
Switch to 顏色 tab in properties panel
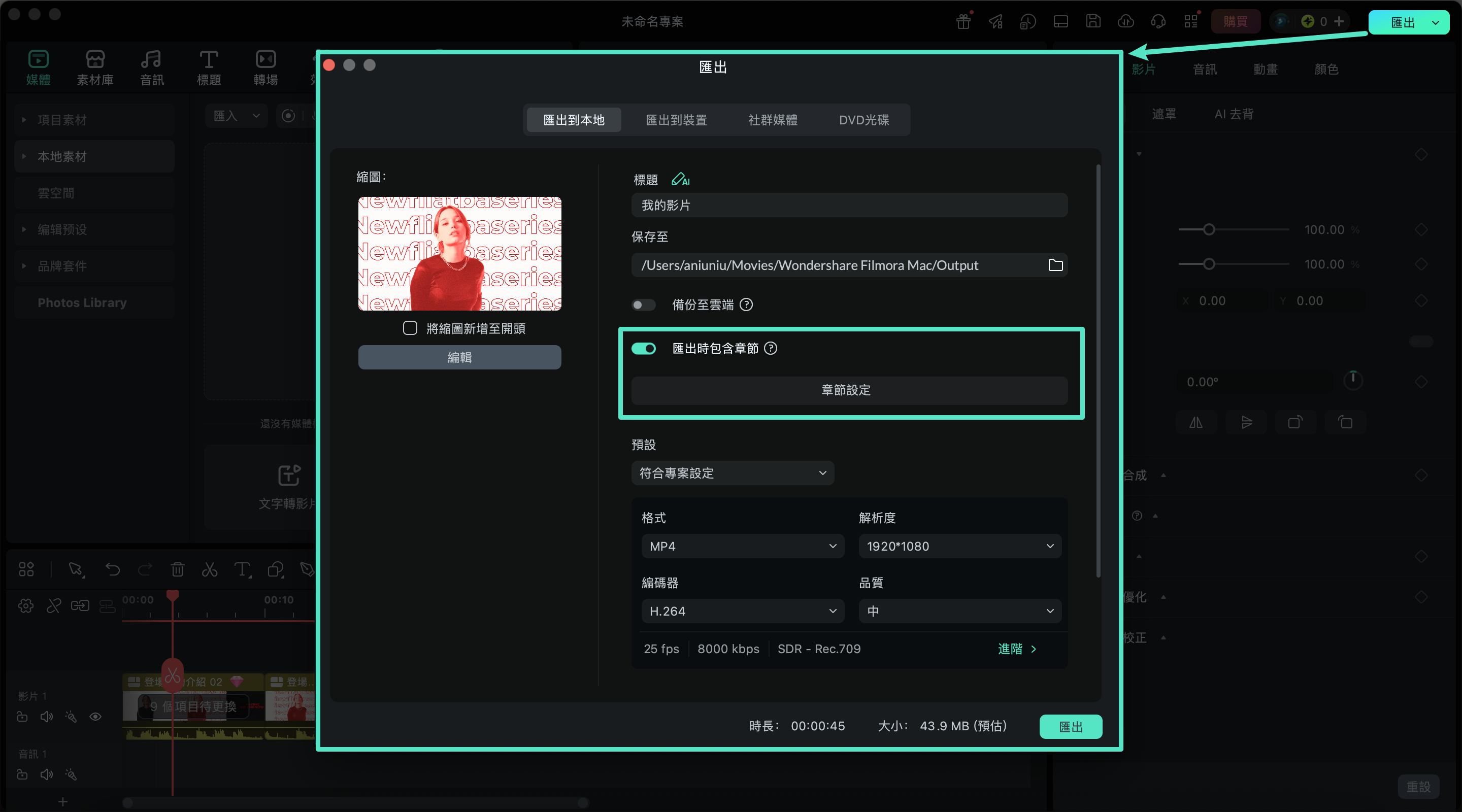coord(1326,69)
